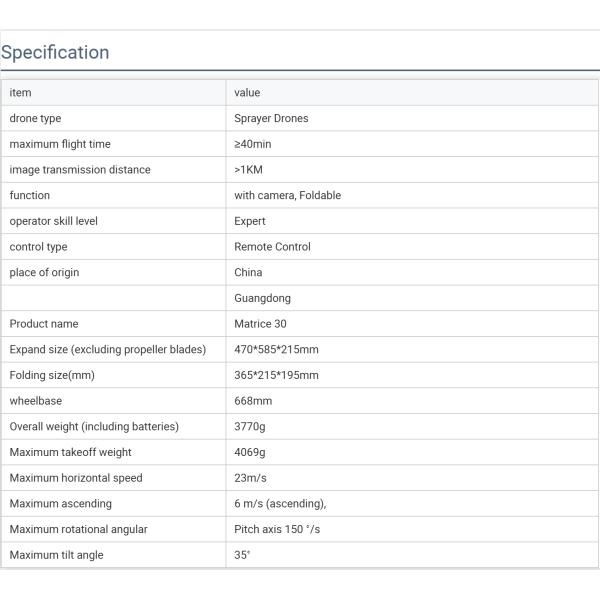Select the 'with camera, Foldable' function value
Screen dimensions: 600x600
[x=287, y=195]
